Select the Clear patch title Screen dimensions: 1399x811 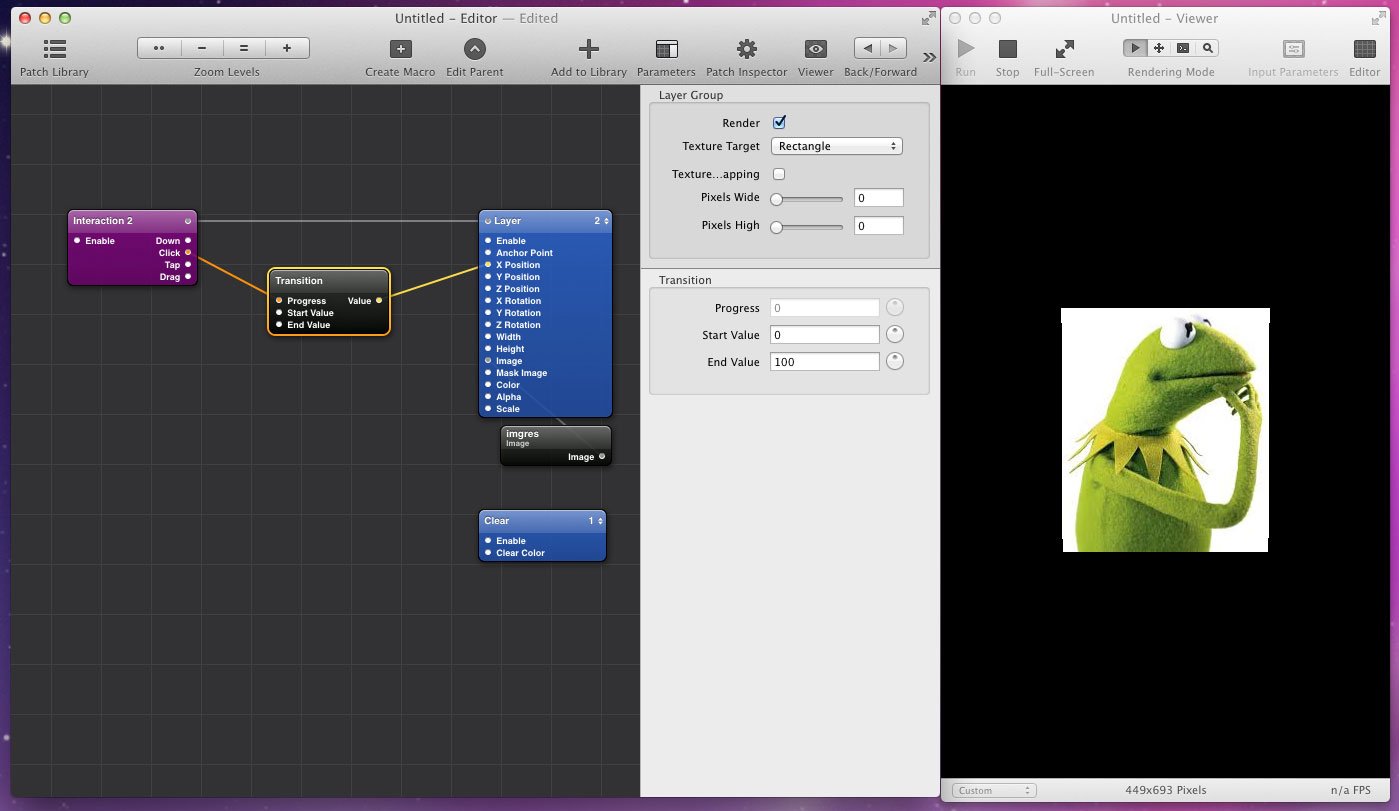point(497,521)
